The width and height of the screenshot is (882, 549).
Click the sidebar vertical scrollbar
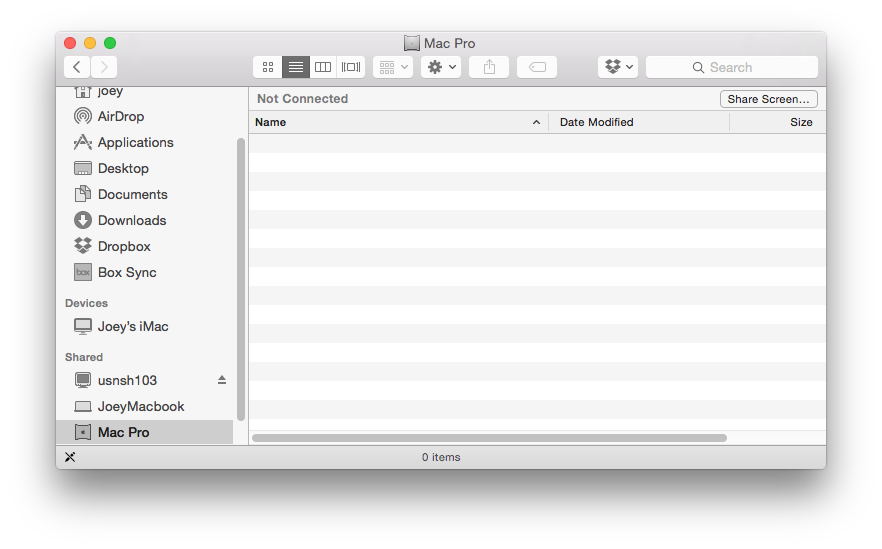241,279
